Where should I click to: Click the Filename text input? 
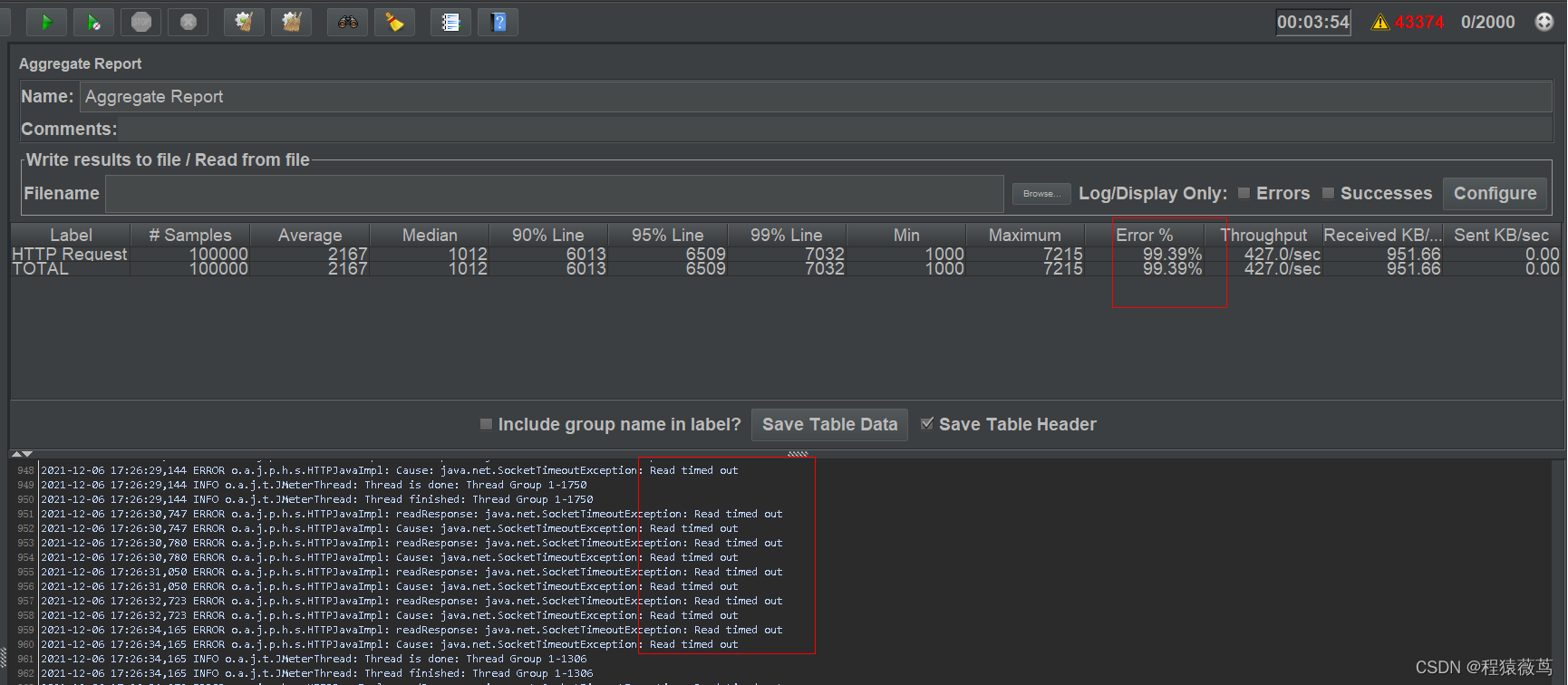point(555,194)
